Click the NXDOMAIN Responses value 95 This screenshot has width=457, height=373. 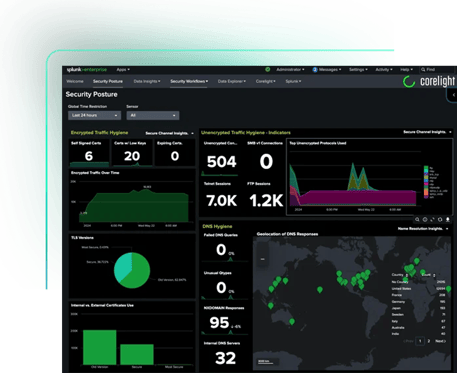click(219, 323)
